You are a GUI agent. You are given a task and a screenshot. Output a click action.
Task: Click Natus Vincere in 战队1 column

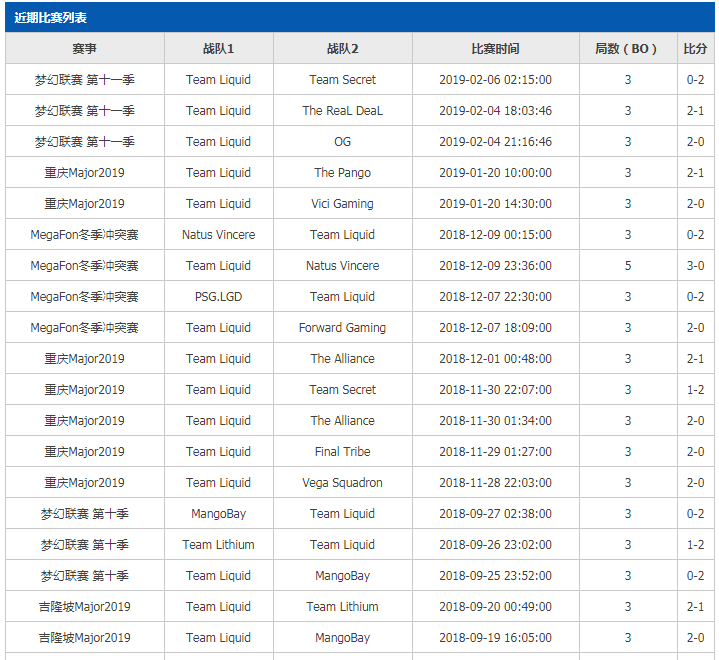click(x=218, y=235)
